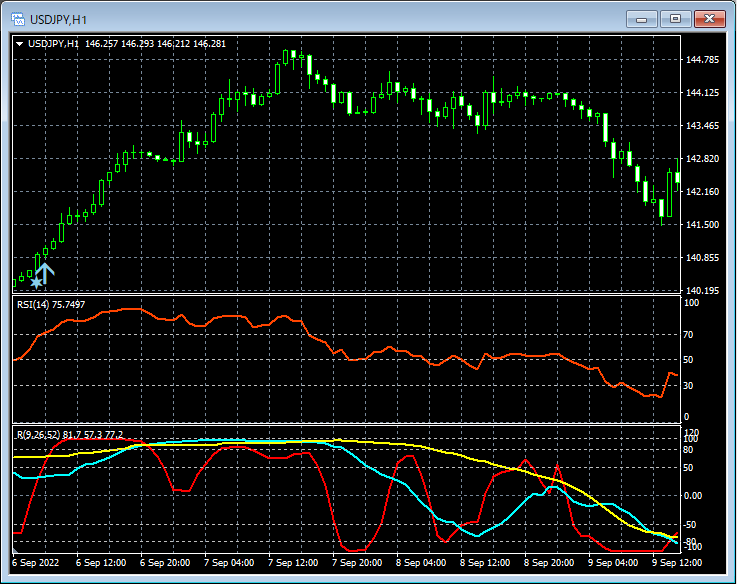Click the -100 level on bottom indicator scale
The width and height of the screenshot is (738, 584).
(x=692, y=547)
